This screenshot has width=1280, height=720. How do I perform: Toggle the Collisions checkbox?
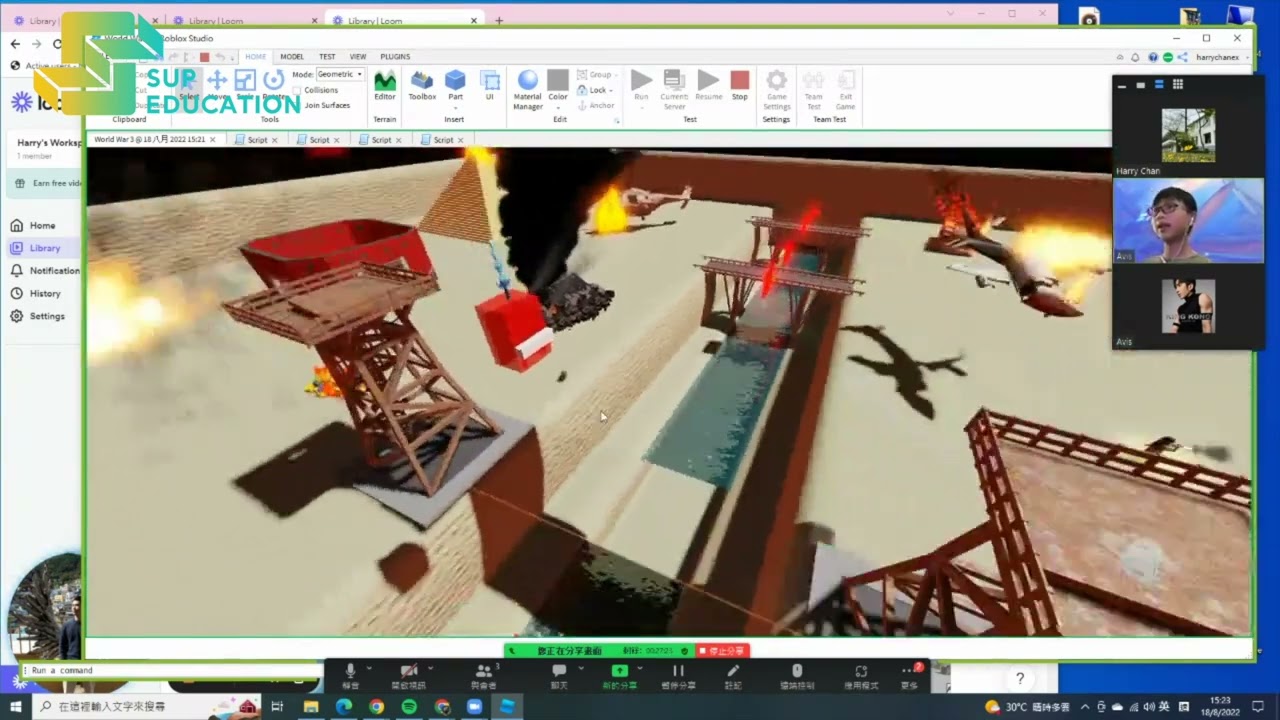[x=297, y=90]
